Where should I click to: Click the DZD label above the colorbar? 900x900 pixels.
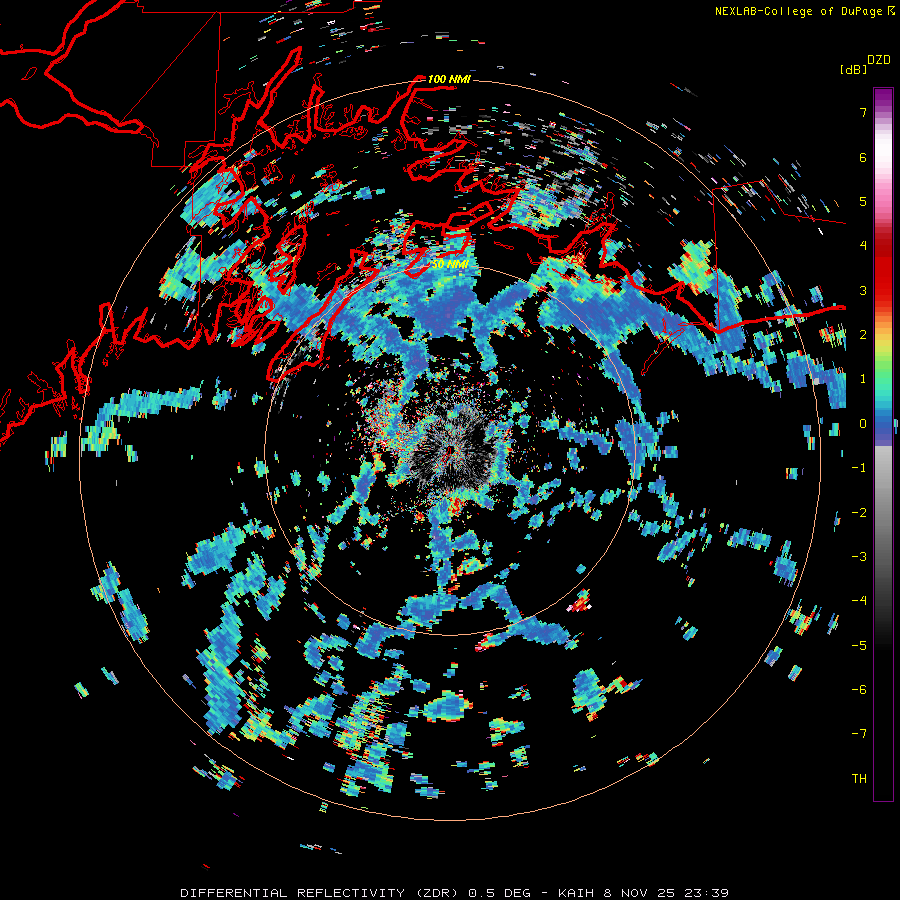[879, 60]
